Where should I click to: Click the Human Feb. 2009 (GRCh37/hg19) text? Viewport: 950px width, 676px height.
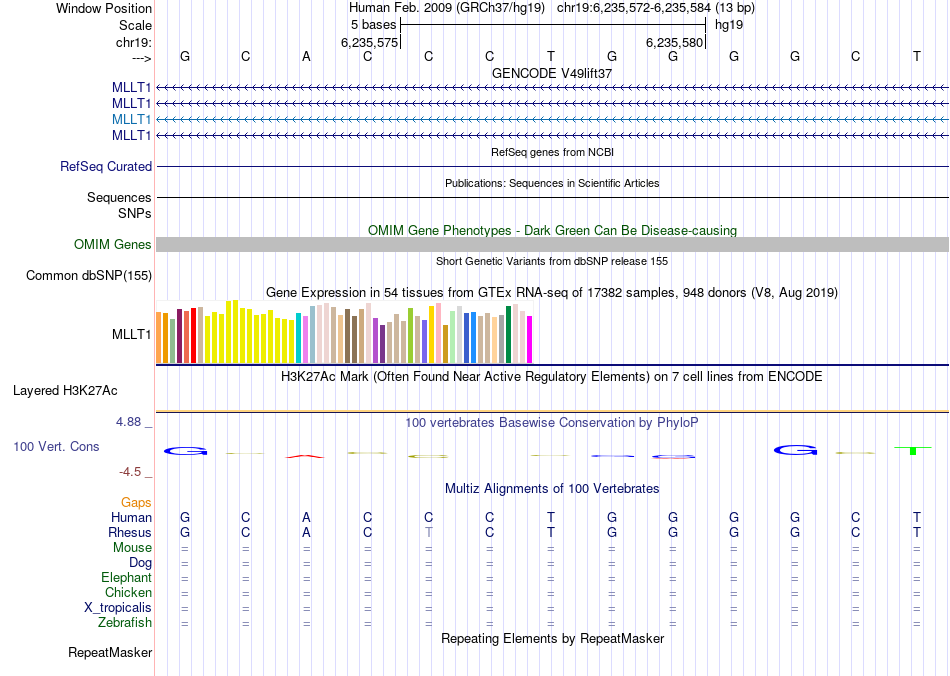(x=447, y=8)
